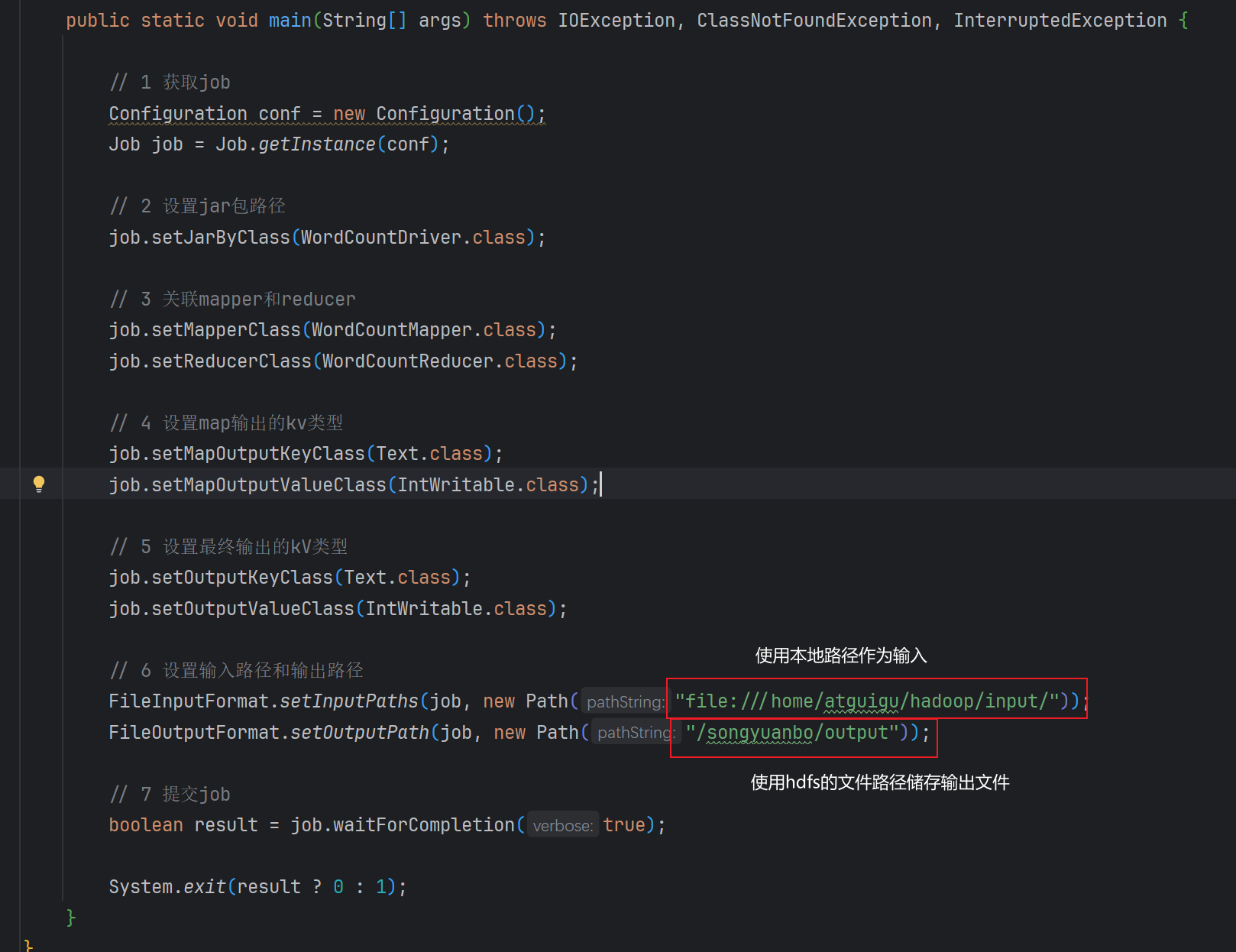1236x952 pixels.
Task: Click the "exit" method in System.exit
Action: point(205,887)
